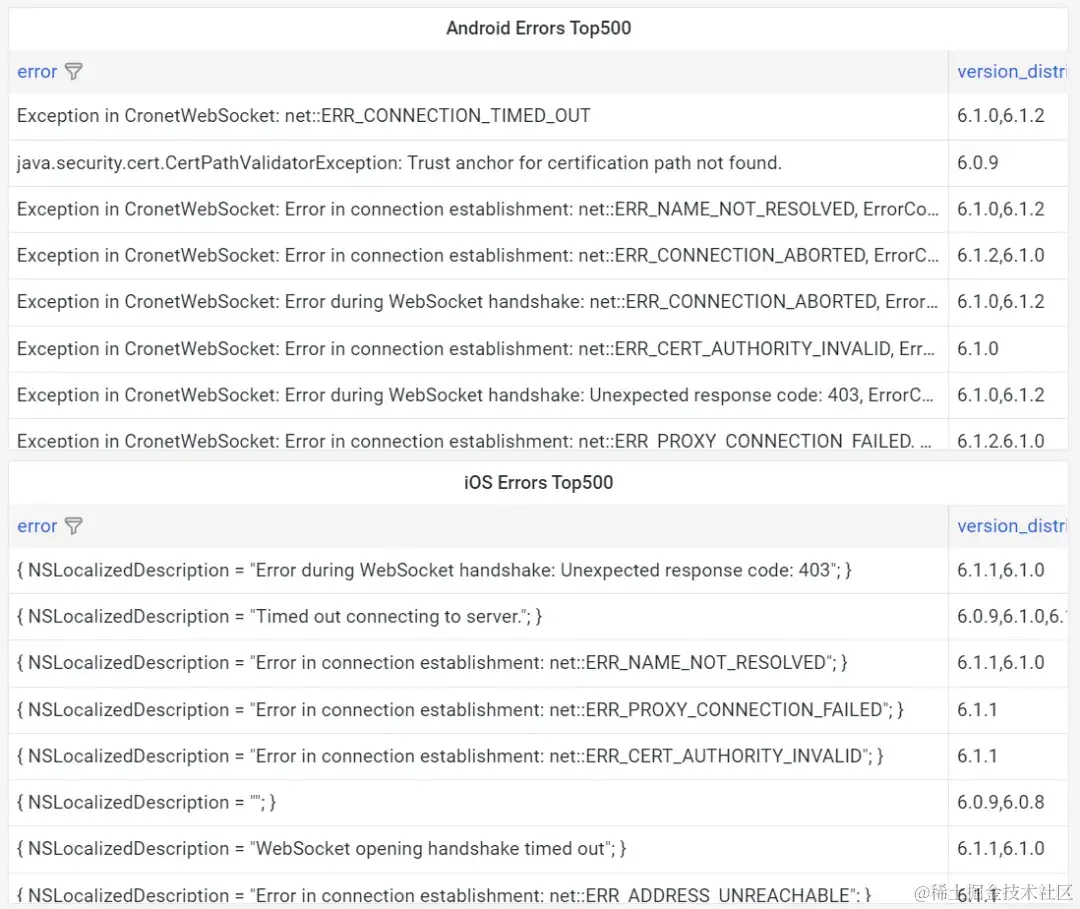Sort Android table by error column header
Screen dimensions: 1080x909
[37, 72]
